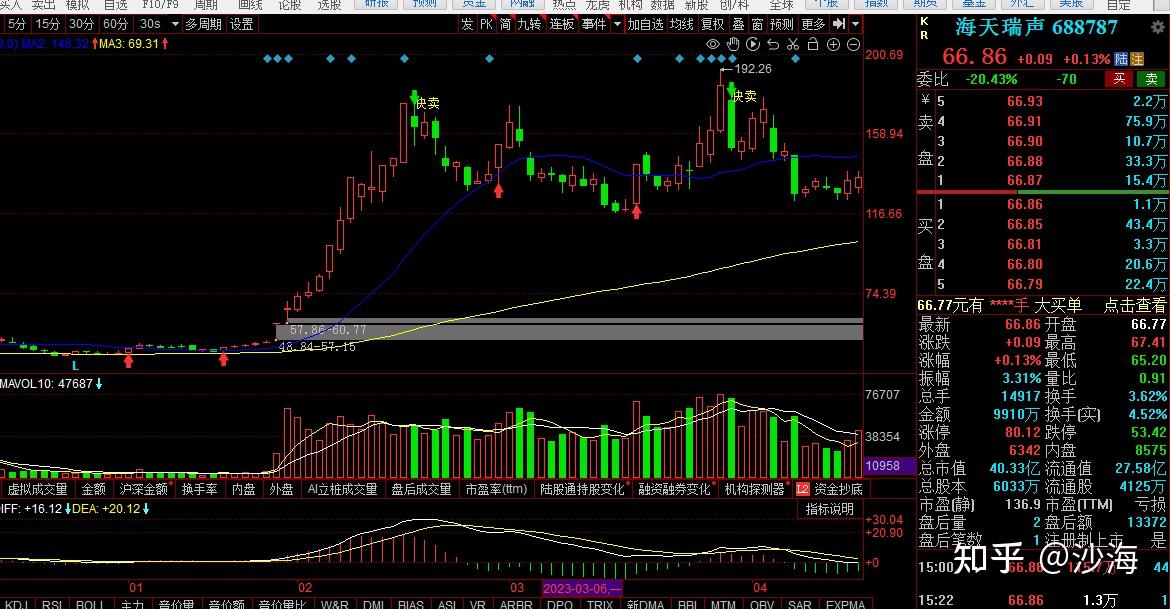
Task: Click 加自选 to add to watchlist
Action: [645, 24]
